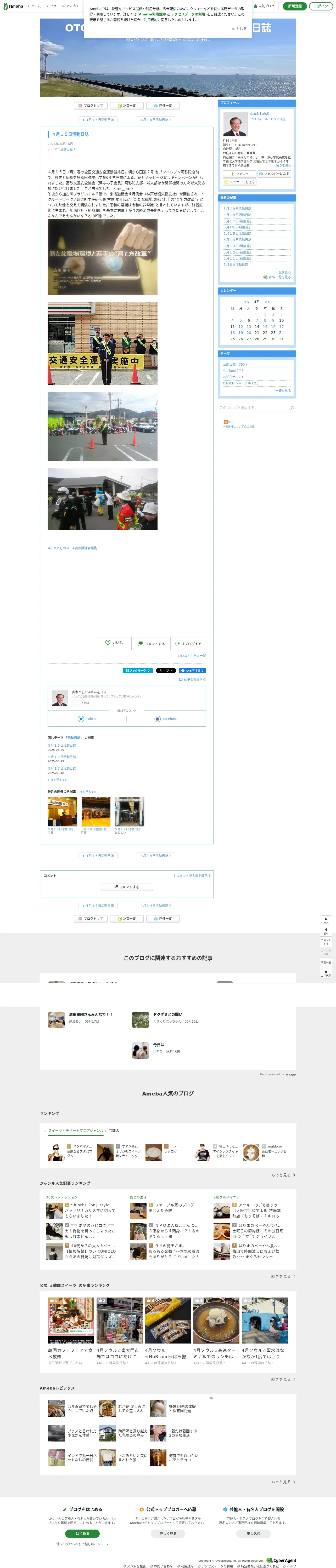Go to next month in calendar

tap(267, 301)
